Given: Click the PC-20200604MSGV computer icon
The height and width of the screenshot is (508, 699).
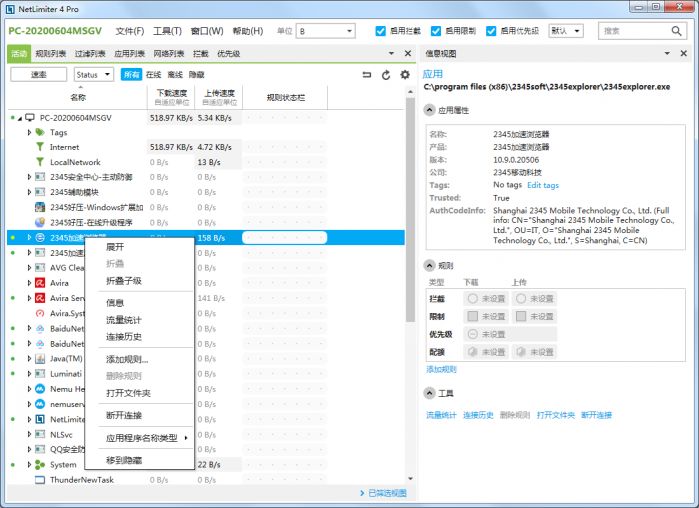Looking at the screenshot, I should (30, 117).
